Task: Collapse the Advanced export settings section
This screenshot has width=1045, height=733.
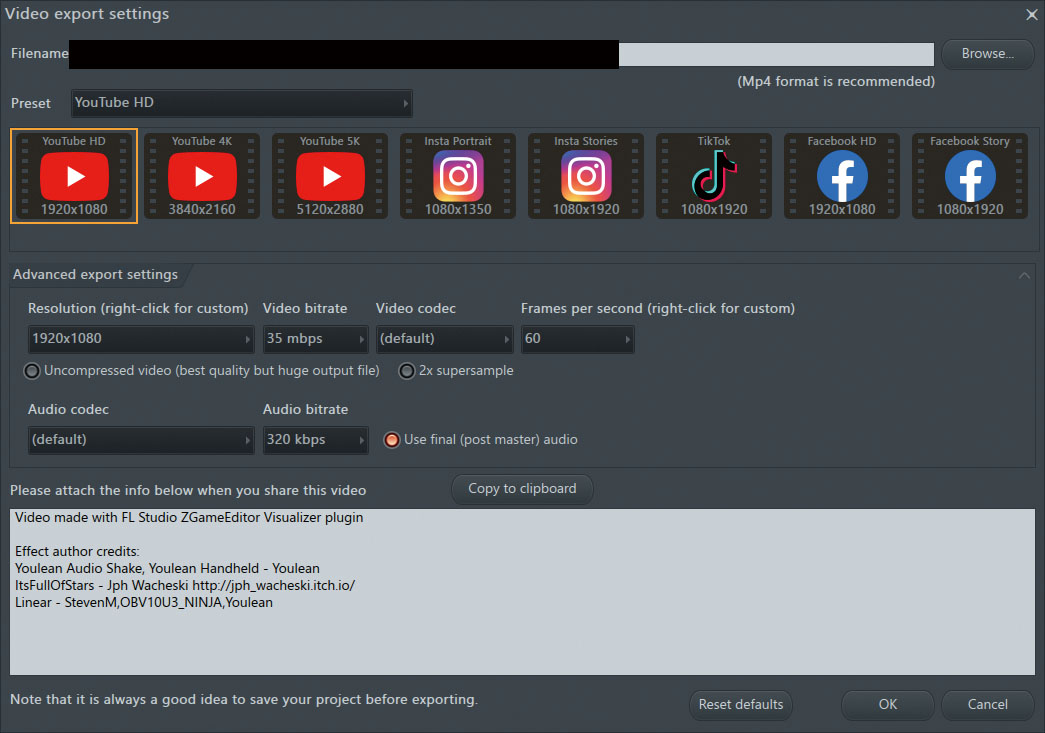Action: tap(1024, 275)
